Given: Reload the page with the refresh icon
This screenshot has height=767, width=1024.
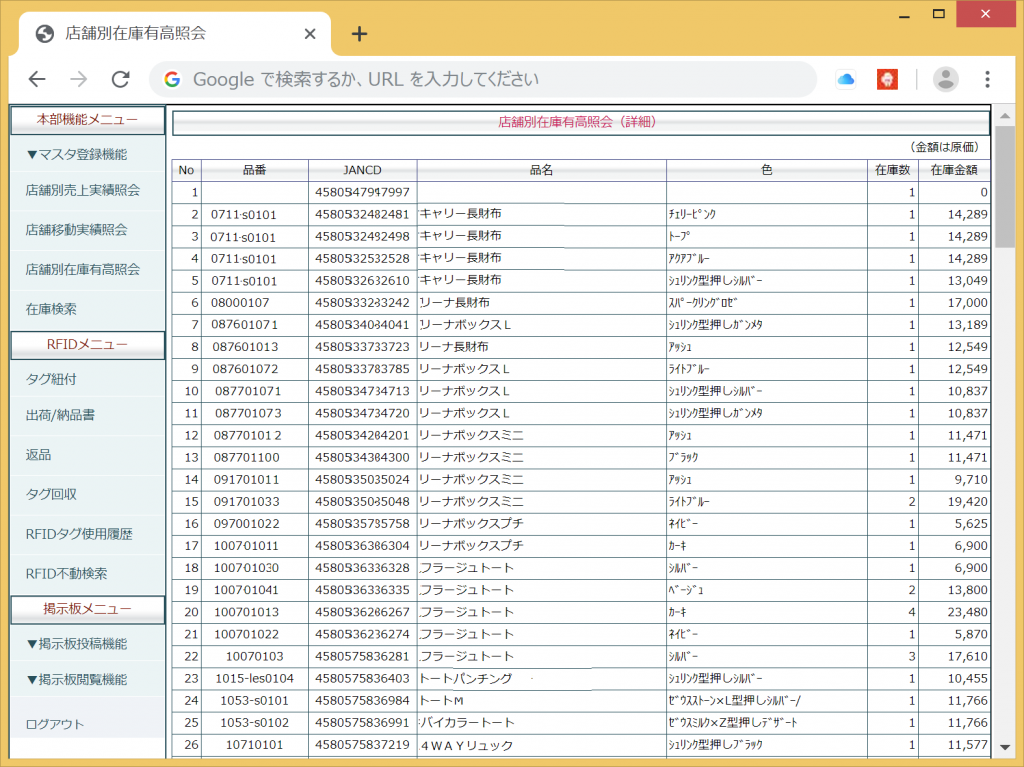Looking at the screenshot, I should point(121,79).
